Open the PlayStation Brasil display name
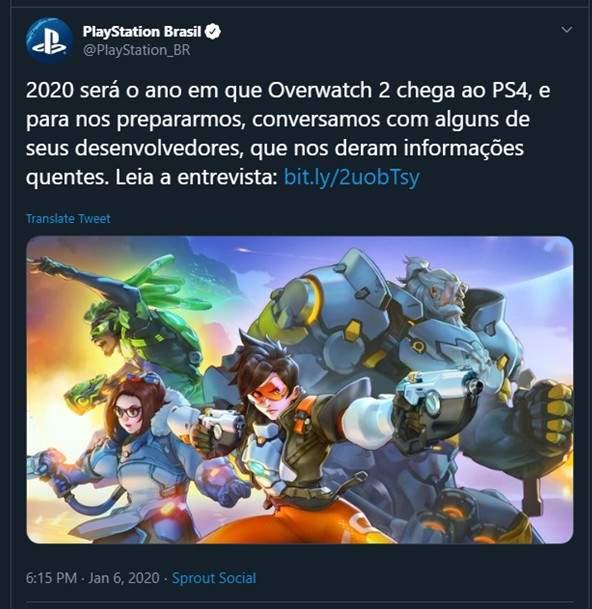The width and height of the screenshot is (592, 609). click(142, 31)
